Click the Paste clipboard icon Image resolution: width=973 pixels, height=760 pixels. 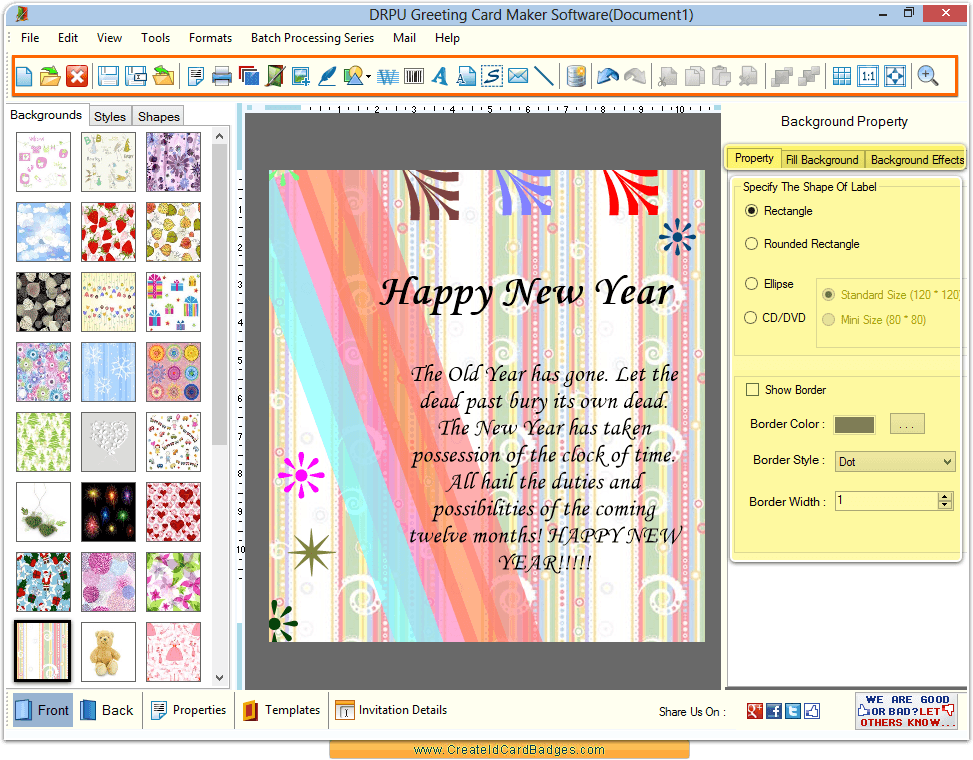pos(721,76)
